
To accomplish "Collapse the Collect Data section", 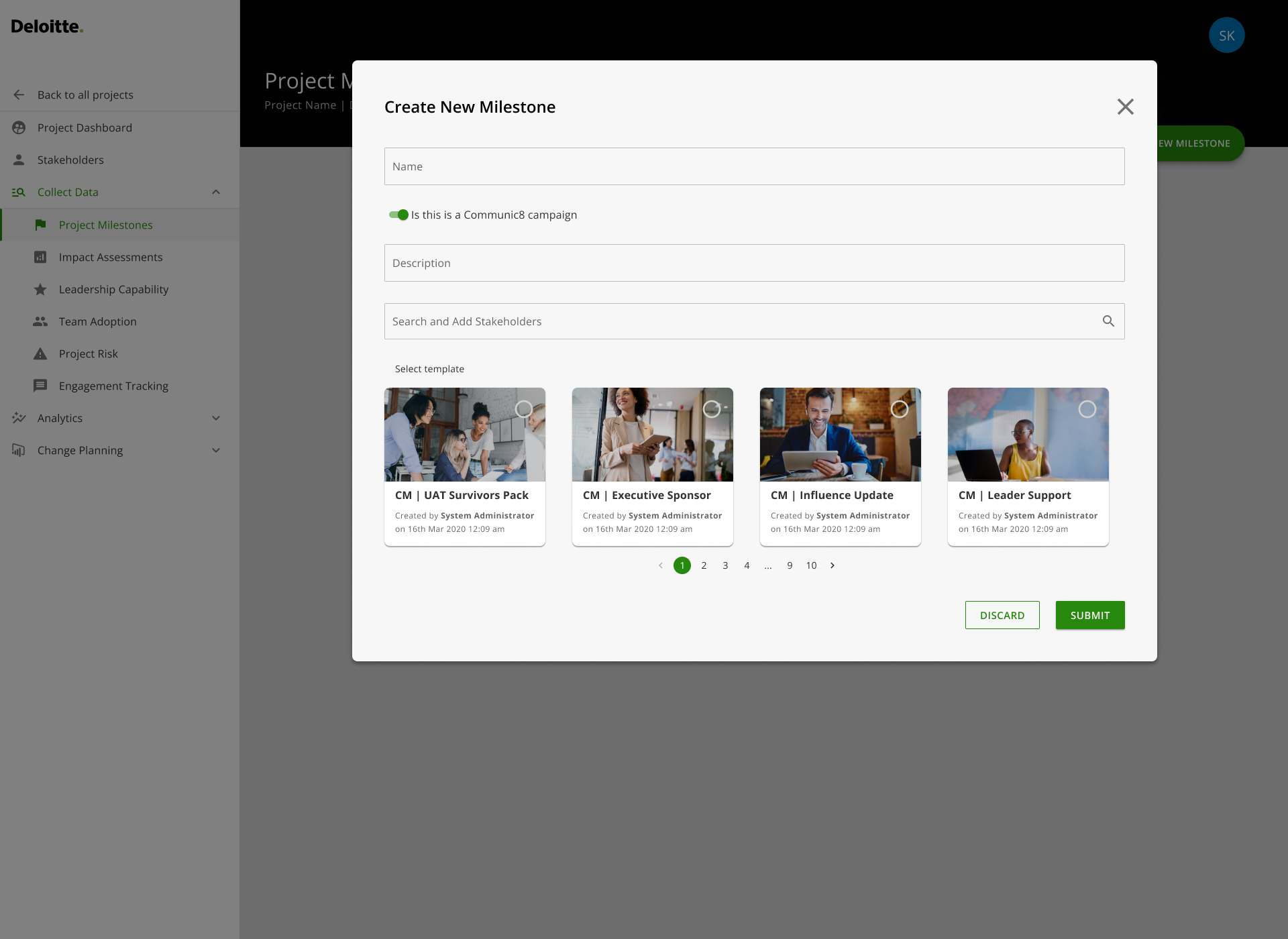I will click(x=216, y=192).
